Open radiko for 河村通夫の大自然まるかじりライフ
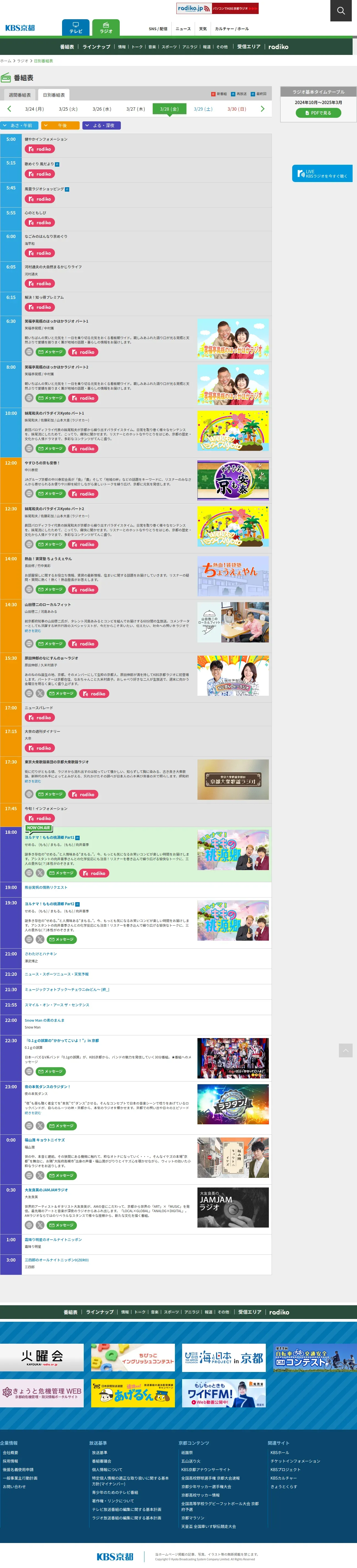The width and height of the screenshot is (357, 1568). [x=40, y=284]
